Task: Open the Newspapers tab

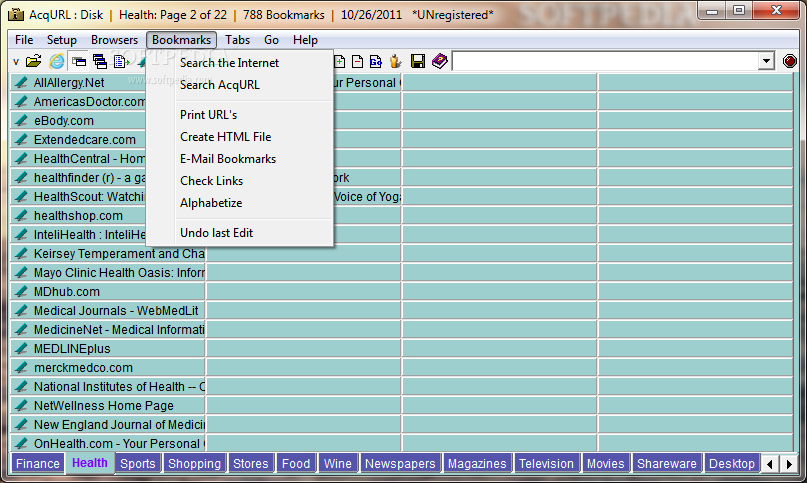Action: click(x=400, y=463)
